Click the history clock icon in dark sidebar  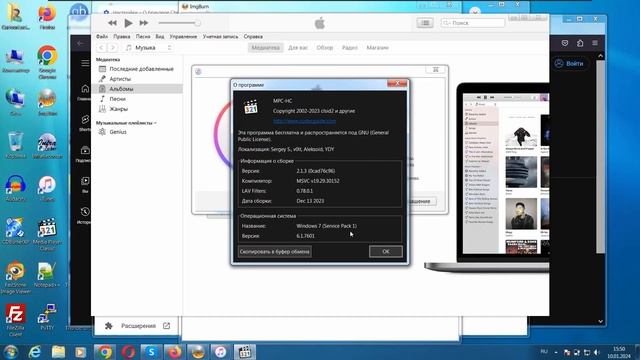[85, 212]
